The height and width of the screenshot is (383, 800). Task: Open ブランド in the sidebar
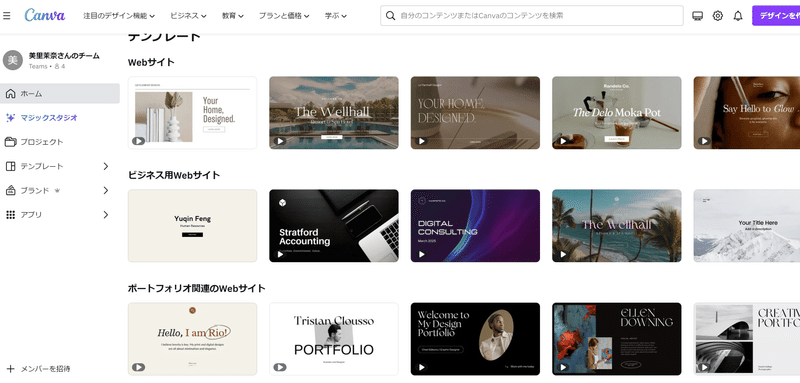(60, 191)
